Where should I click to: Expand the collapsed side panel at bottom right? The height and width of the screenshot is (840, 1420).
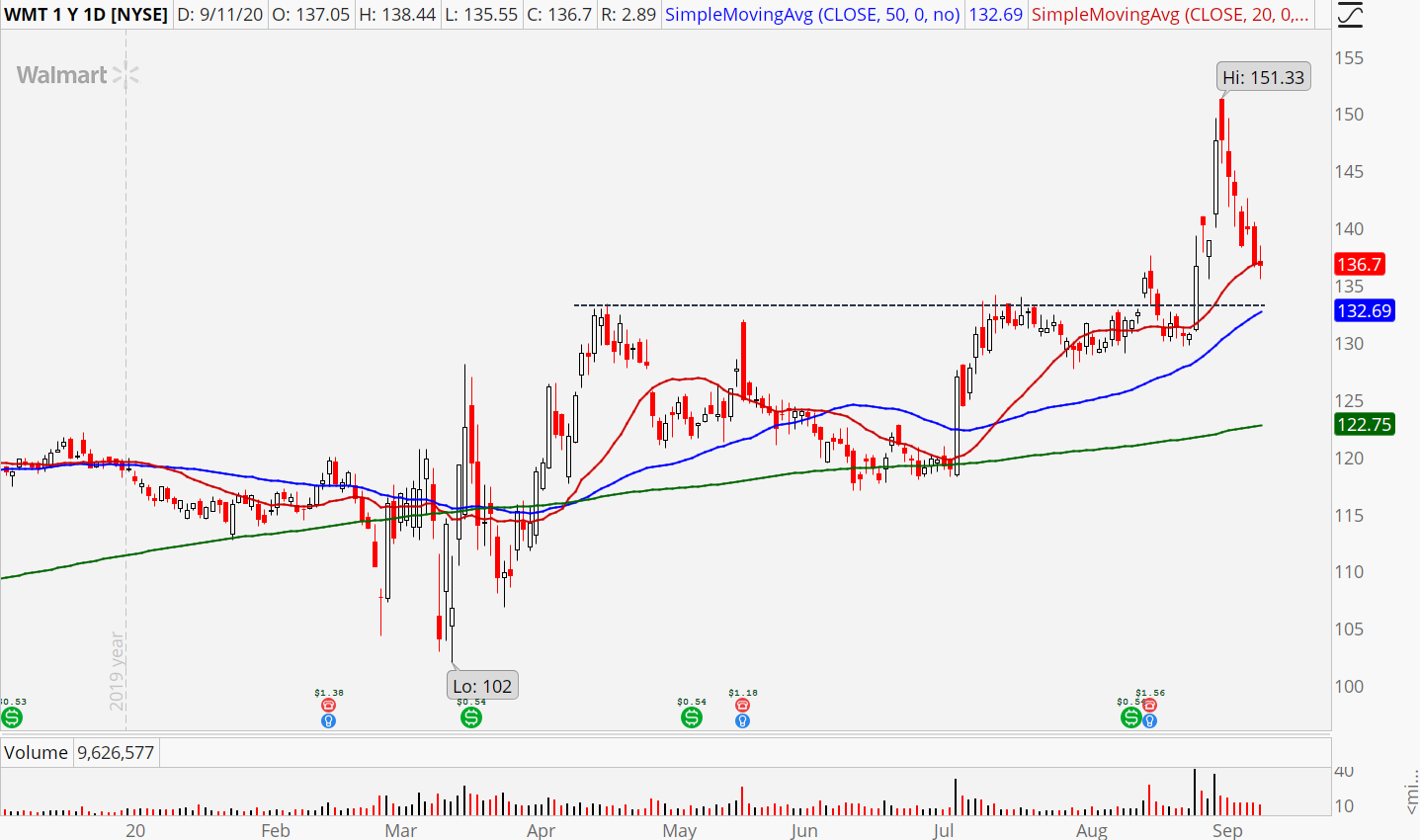[x=1412, y=792]
